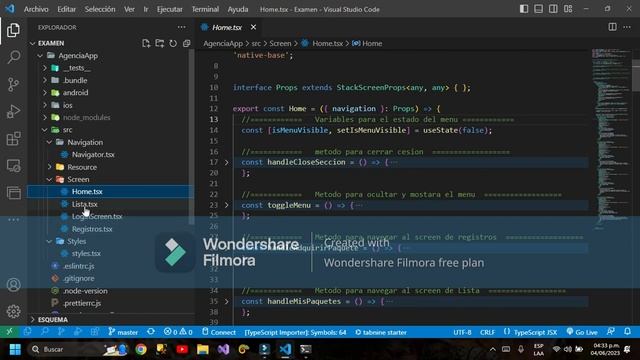
Task: Open the Archivo menu
Action: (x=36, y=9)
